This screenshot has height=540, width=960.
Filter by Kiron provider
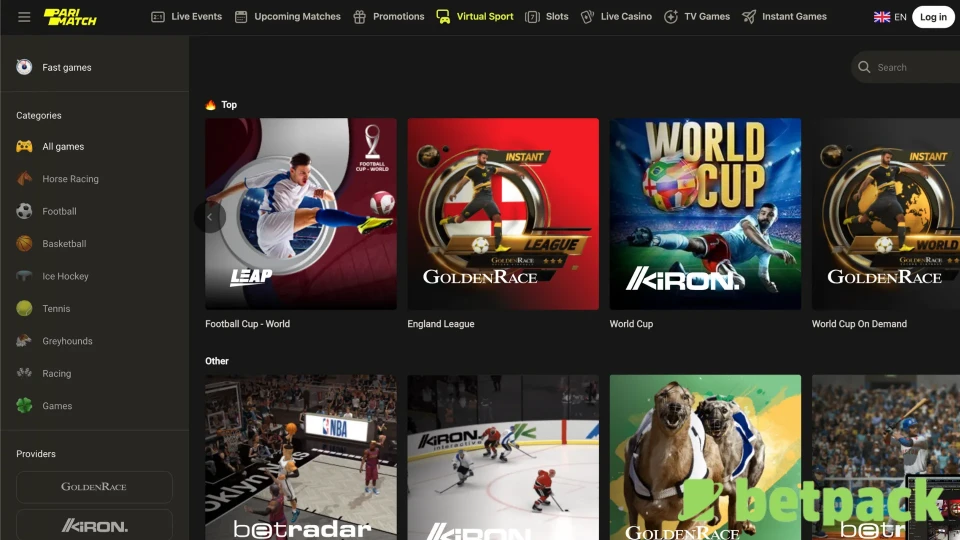tap(94, 525)
